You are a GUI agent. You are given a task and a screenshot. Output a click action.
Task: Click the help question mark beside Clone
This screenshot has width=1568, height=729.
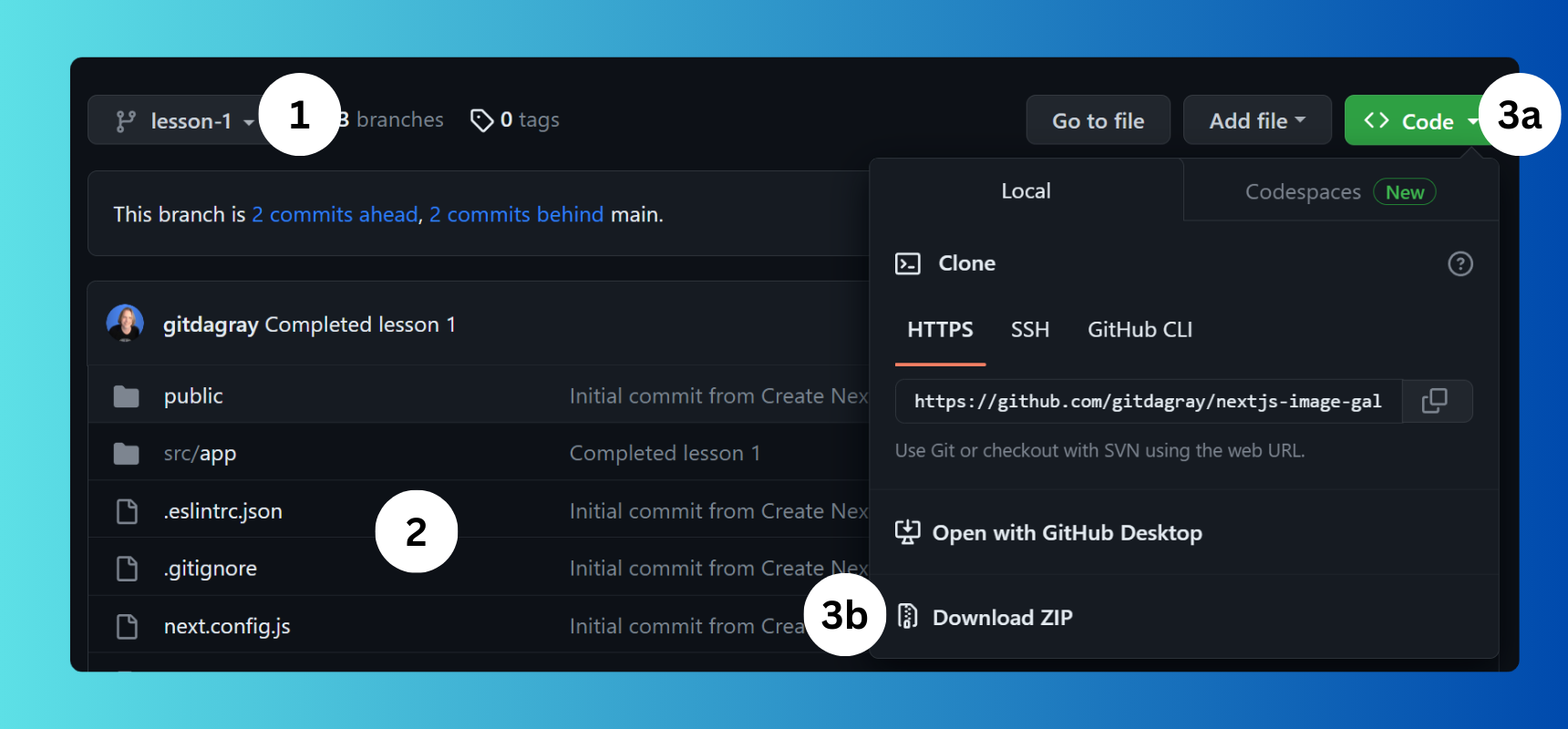1460,263
